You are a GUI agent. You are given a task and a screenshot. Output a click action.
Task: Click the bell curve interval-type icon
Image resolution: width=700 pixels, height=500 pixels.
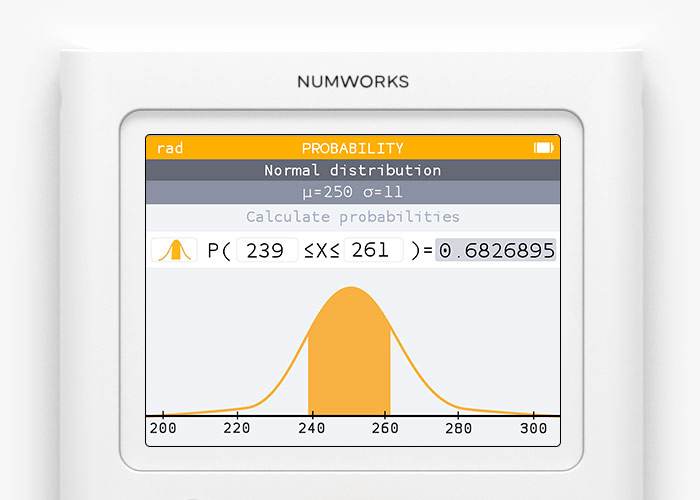(174, 250)
